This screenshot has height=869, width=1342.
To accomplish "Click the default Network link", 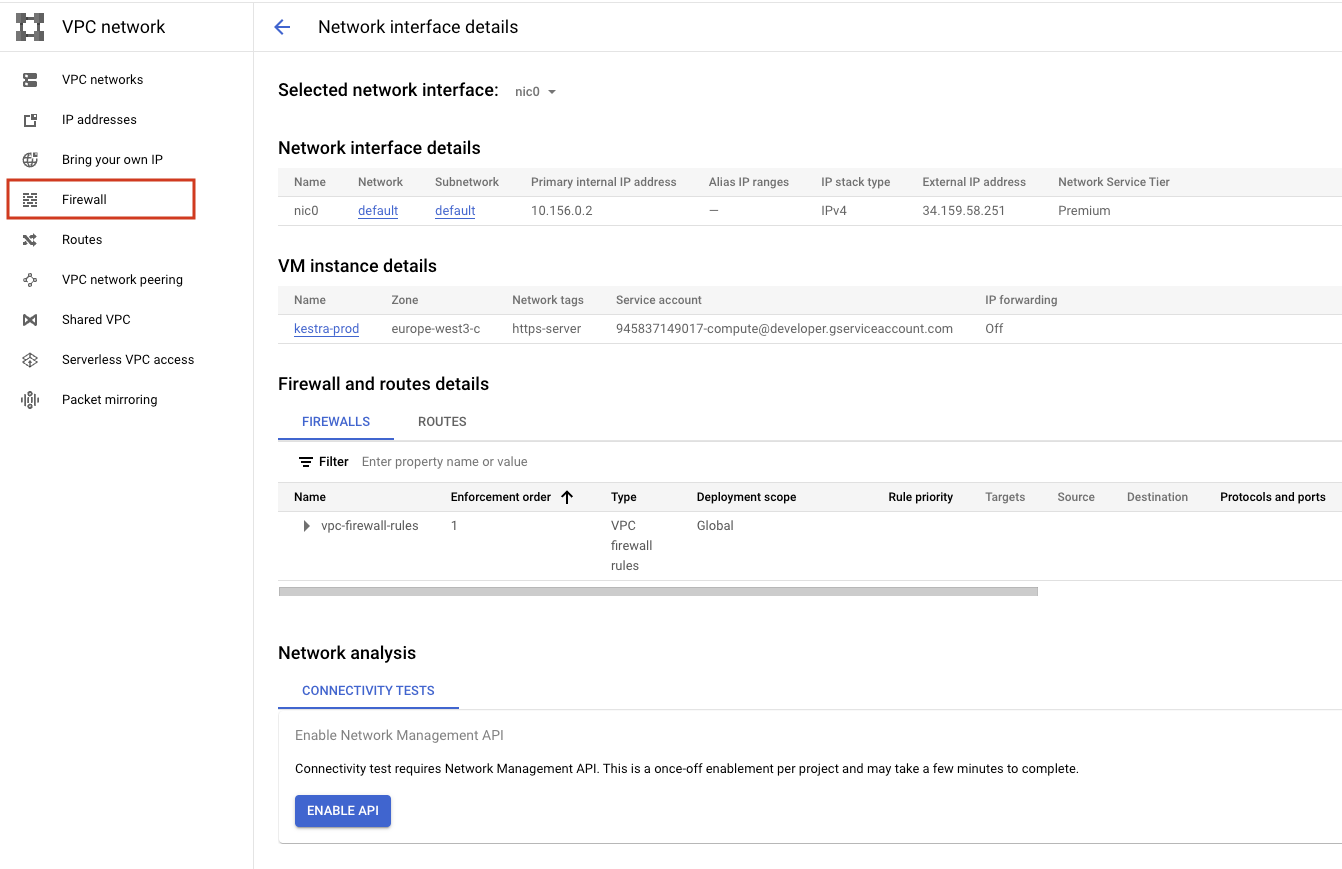I will tap(377, 210).
